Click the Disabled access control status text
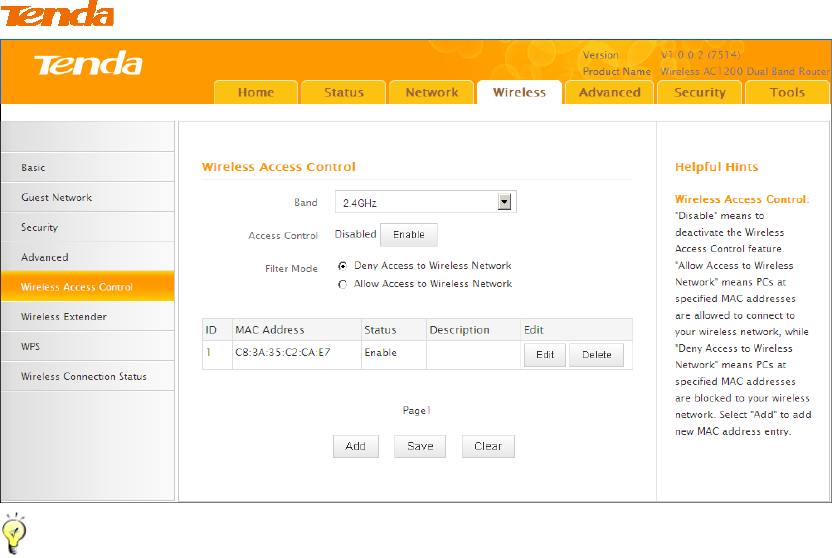832x558 pixels. (356, 234)
